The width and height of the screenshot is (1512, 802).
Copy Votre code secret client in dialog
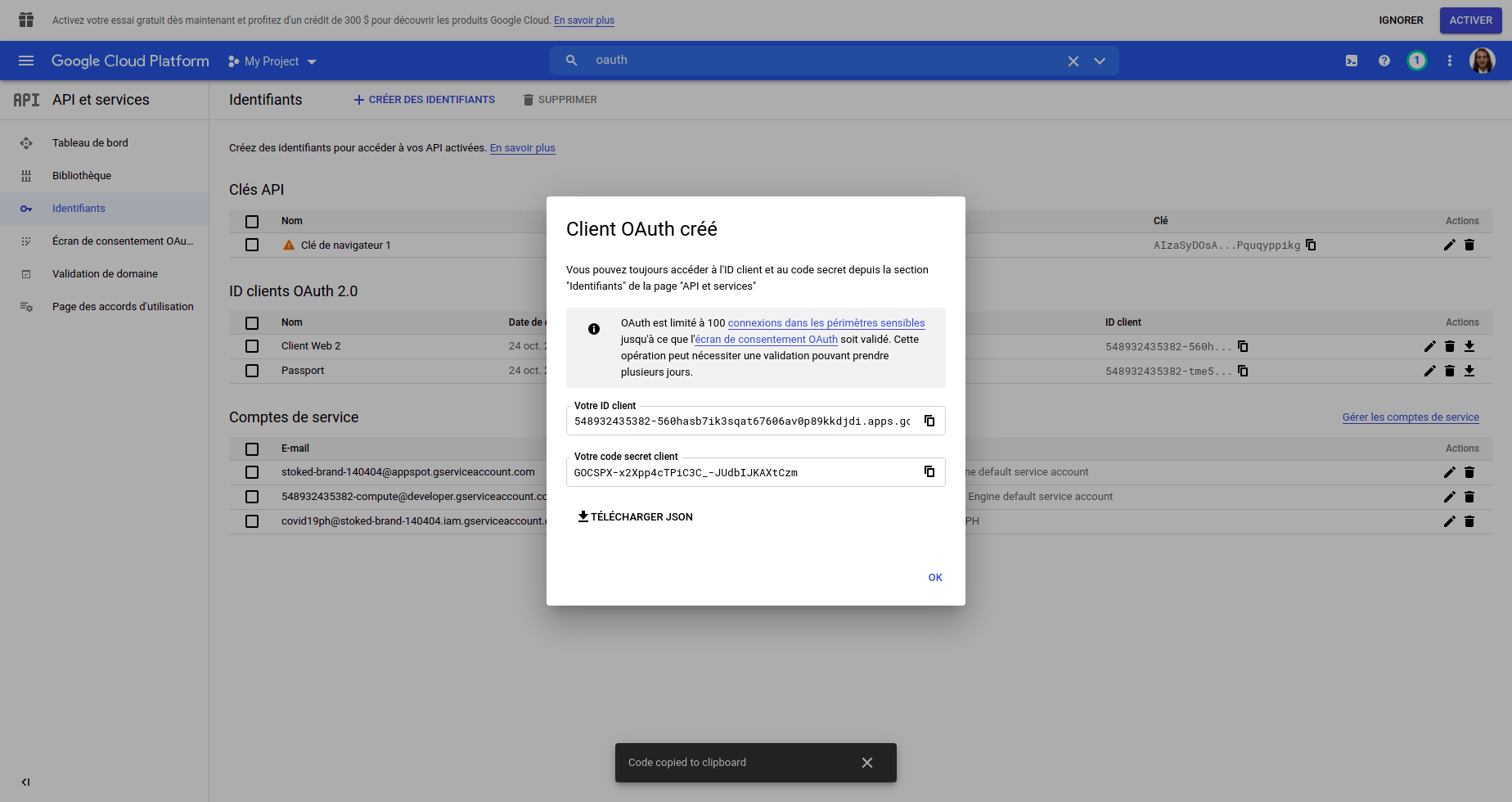pyautogui.click(x=929, y=471)
